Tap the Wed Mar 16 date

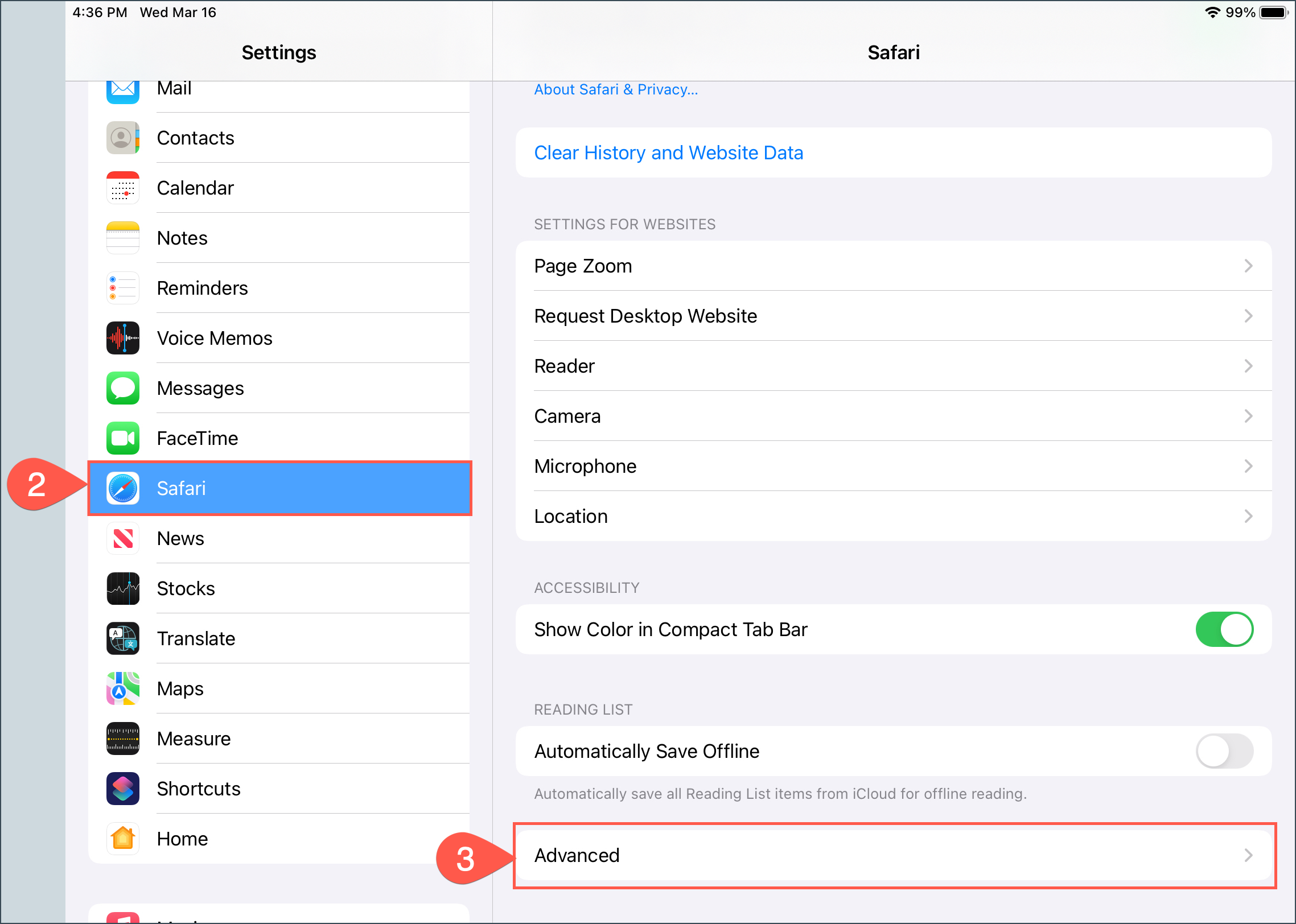[x=178, y=13]
